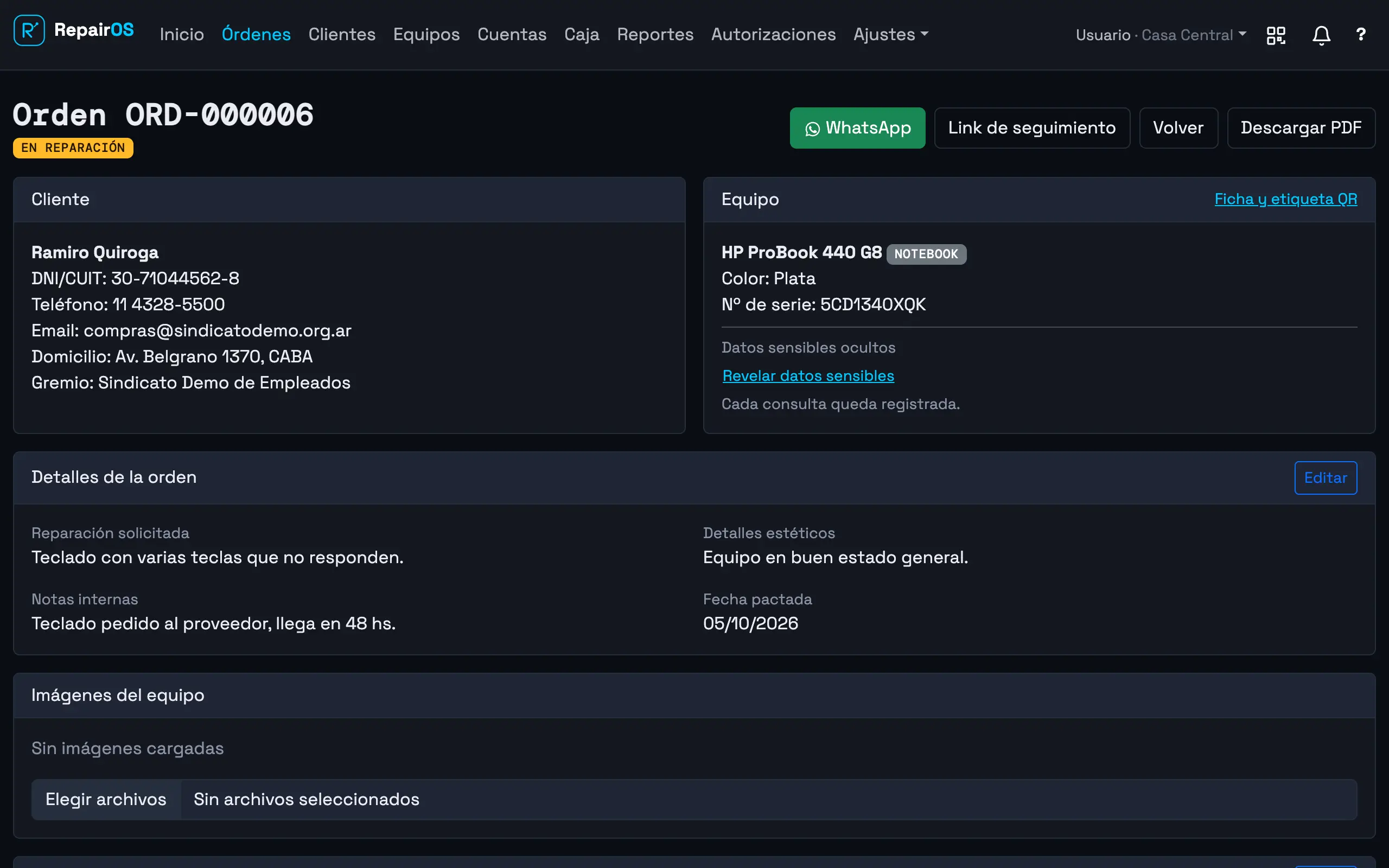The width and height of the screenshot is (1389, 868).
Task: Click the repair text about teclado keys
Action: tap(218, 558)
